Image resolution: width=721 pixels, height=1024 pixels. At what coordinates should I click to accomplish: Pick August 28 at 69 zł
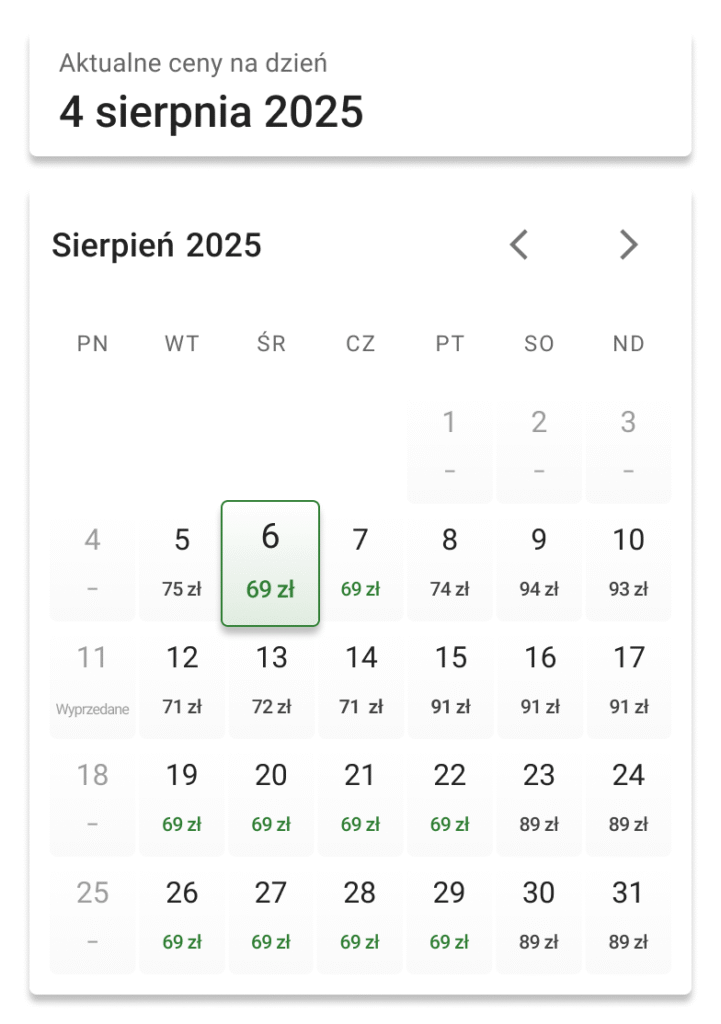coord(360,916)
